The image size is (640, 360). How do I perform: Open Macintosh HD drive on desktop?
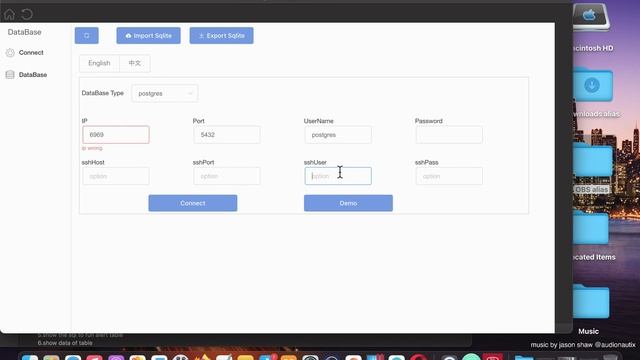click(x=591, y=18)
